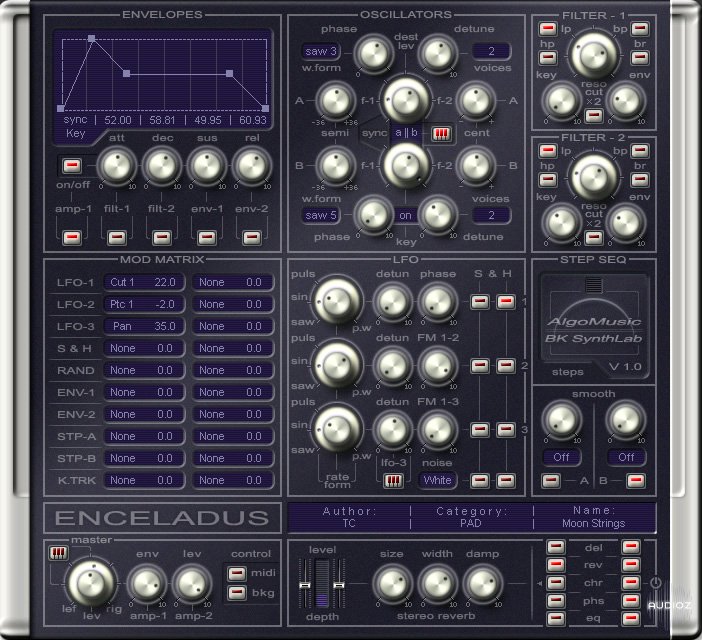This screenshot has height=640, width=702.
Task: Click the lfo-3 keyboard icon
Action: click(x=393, y=481)
